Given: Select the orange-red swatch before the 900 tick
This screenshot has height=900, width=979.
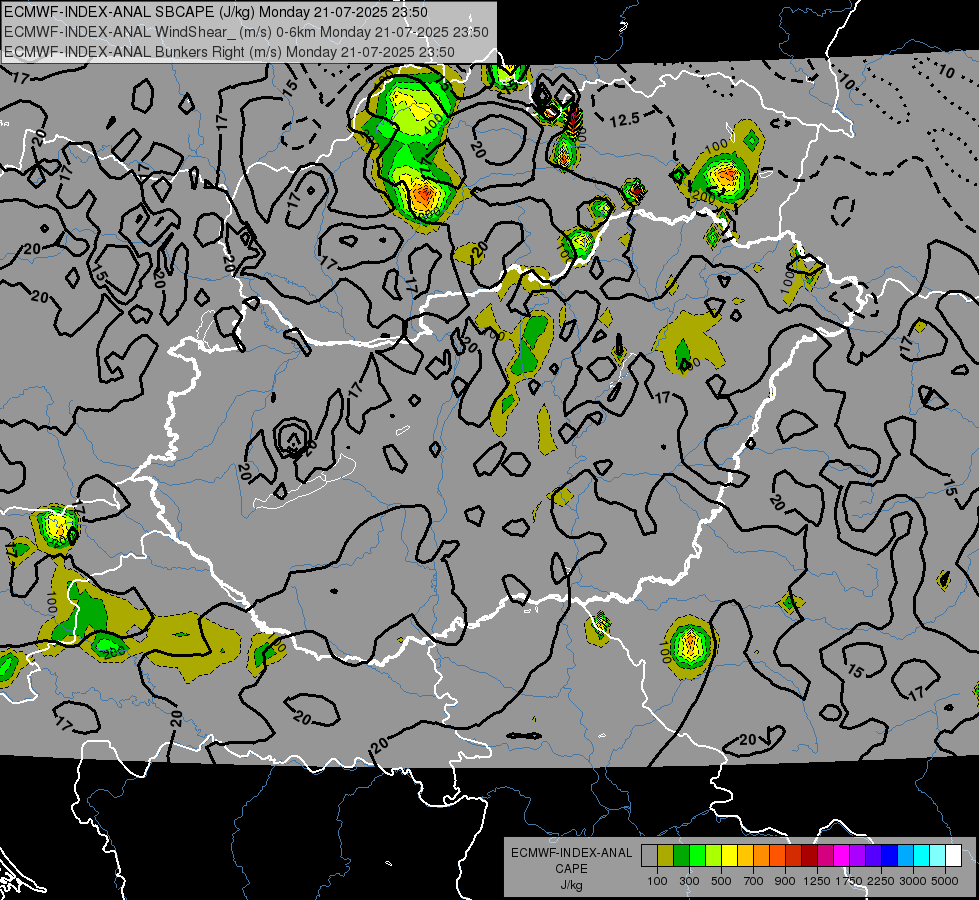Looking at the screenshot, I should point(778,855).
